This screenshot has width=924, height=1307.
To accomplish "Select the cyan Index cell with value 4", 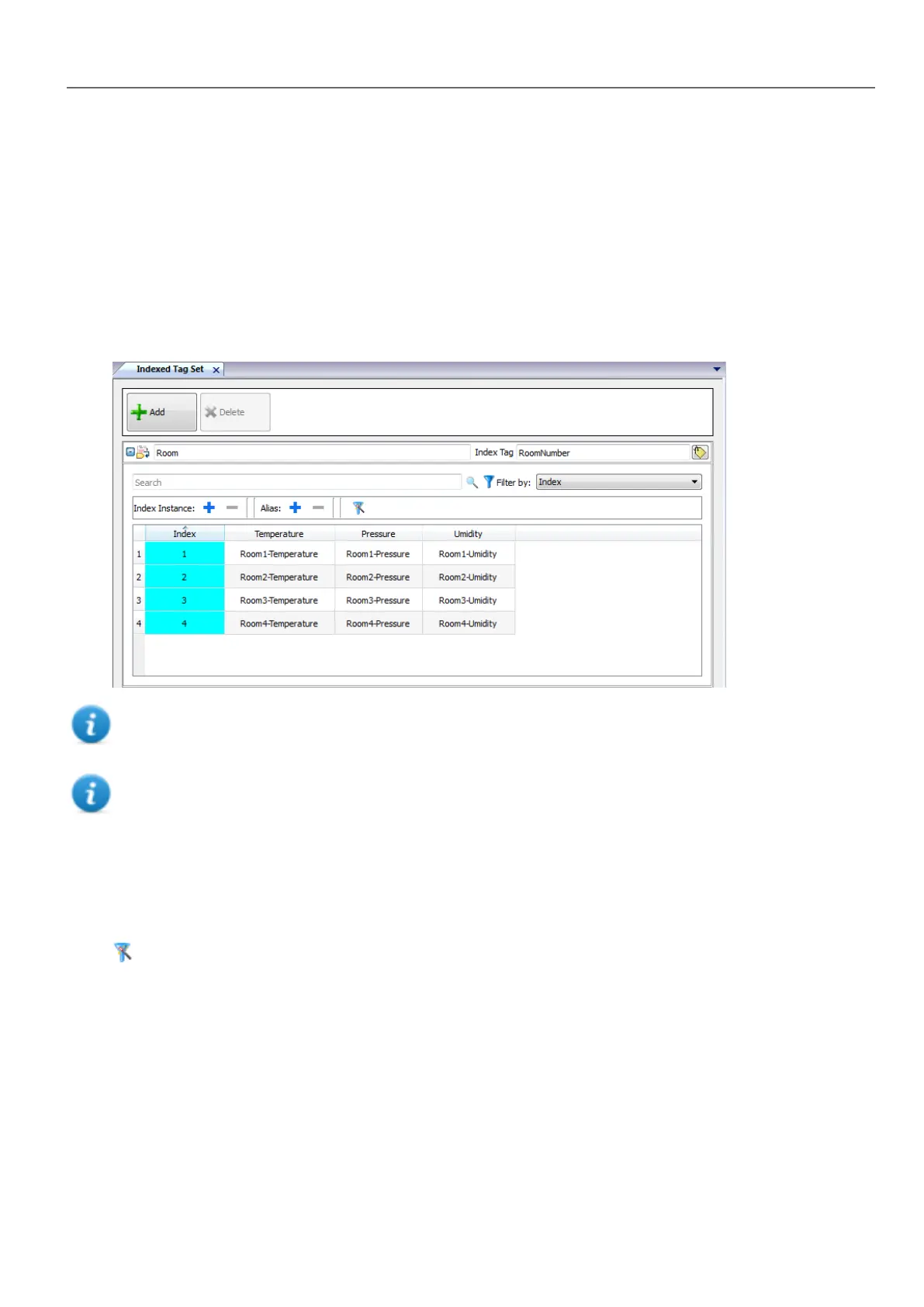I will [x=185, y=623].
